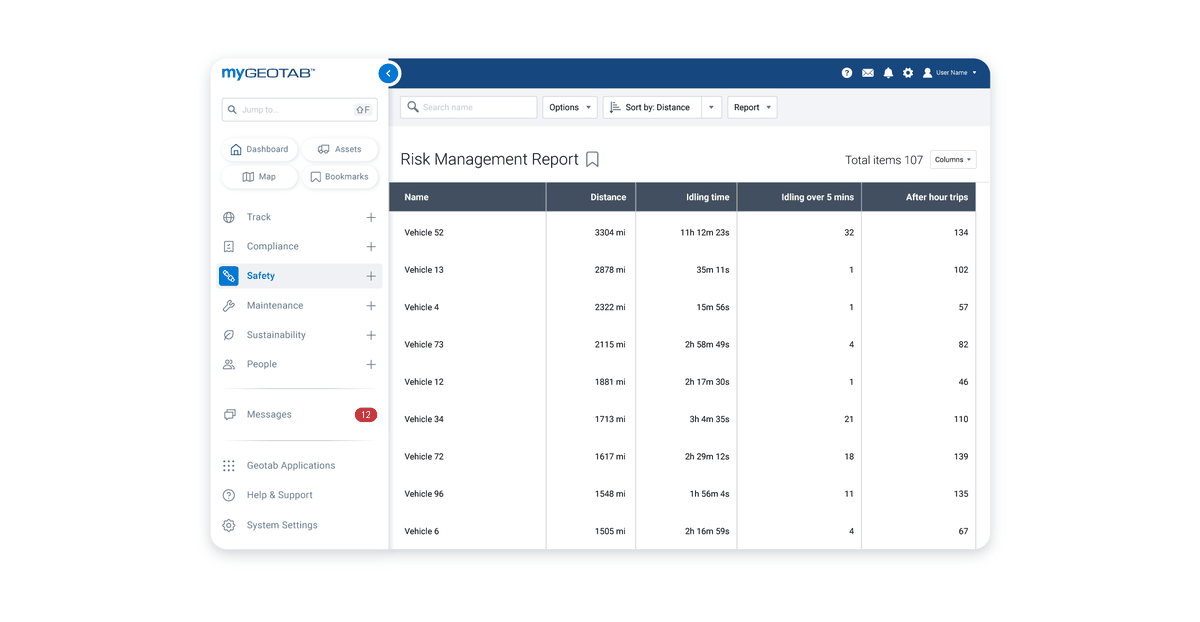Screen dimensions: 1200x622
Task: Bookmark the Risk Management Report
Action: (592, 159)
